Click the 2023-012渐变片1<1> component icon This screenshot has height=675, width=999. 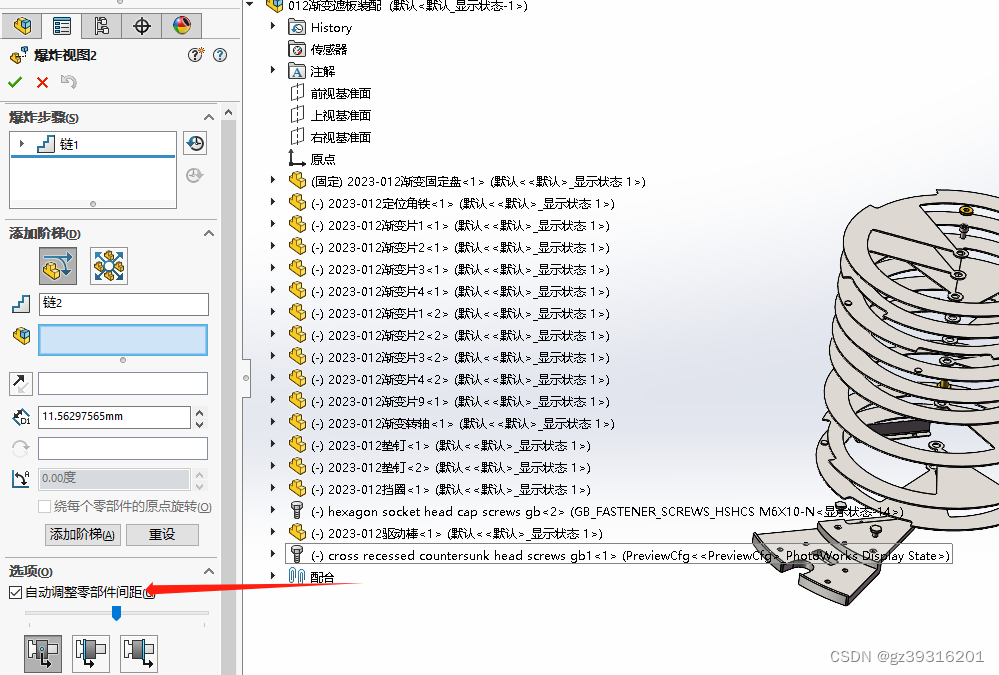[298, 224]
